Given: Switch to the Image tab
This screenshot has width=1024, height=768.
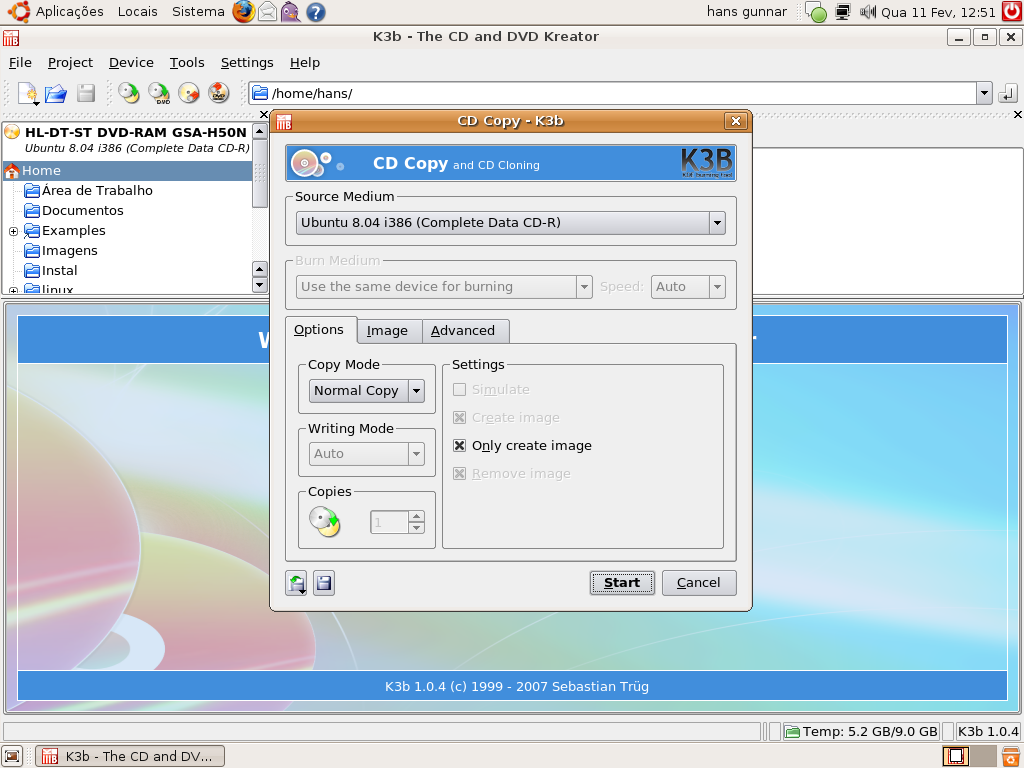Looking at the screenshot, I should pyautogui.click(x=387, y=331).
